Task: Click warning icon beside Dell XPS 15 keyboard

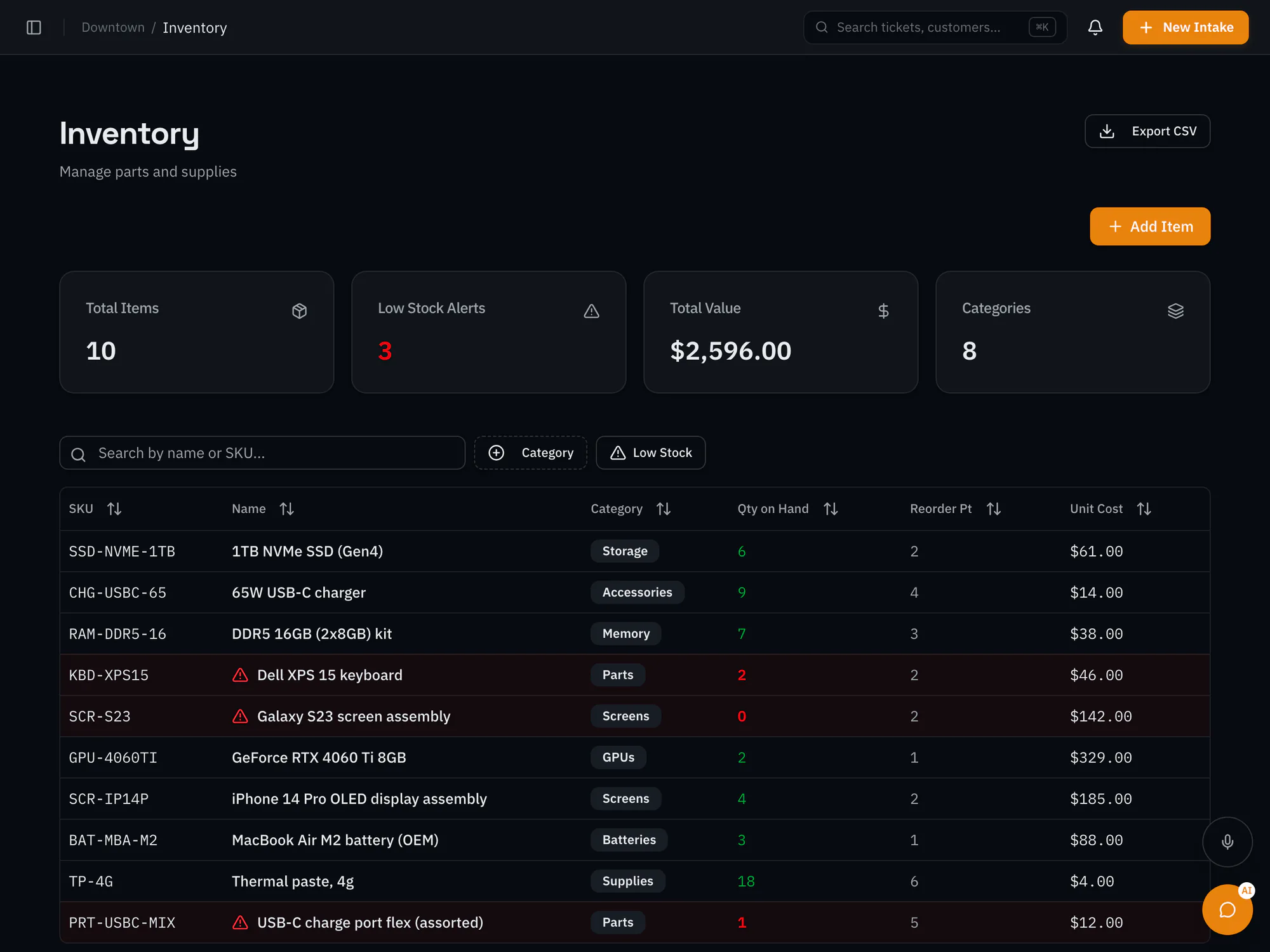Action: 240,675
